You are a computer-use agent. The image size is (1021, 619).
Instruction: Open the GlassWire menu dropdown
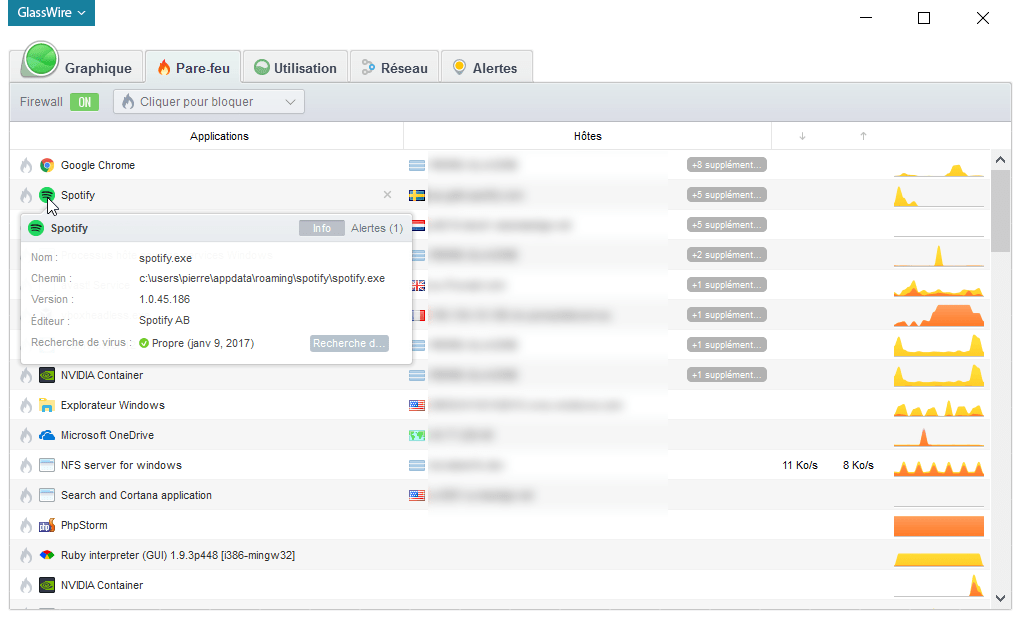tap(51, 12)
